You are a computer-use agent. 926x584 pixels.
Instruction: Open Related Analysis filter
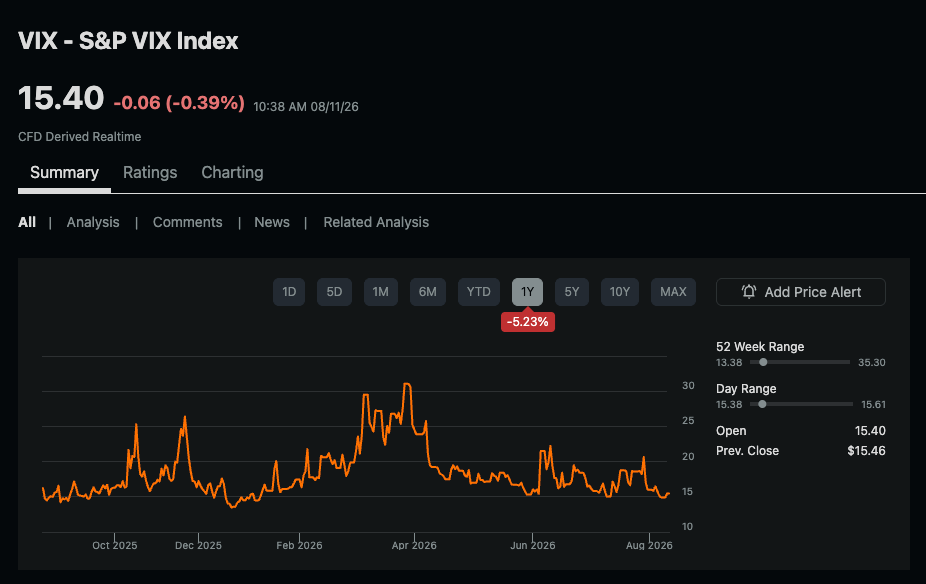[376, 222]
